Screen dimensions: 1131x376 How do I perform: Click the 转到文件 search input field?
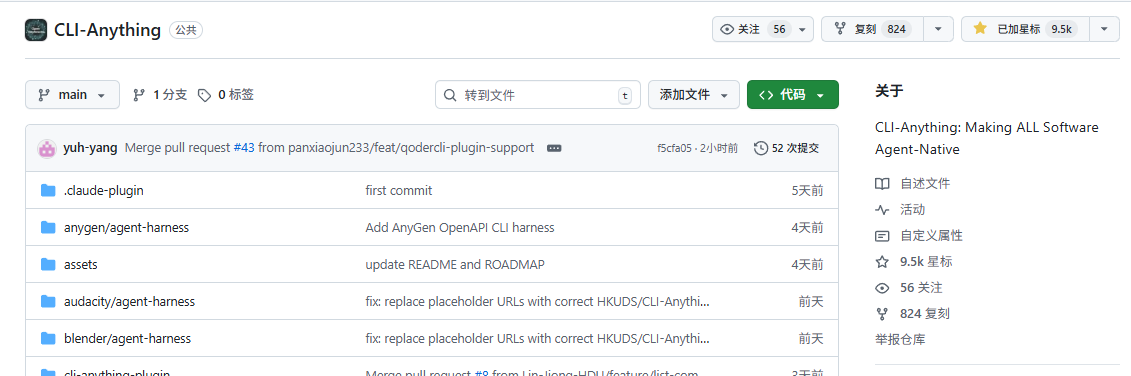pyautogui.click(x=538, y=95)
